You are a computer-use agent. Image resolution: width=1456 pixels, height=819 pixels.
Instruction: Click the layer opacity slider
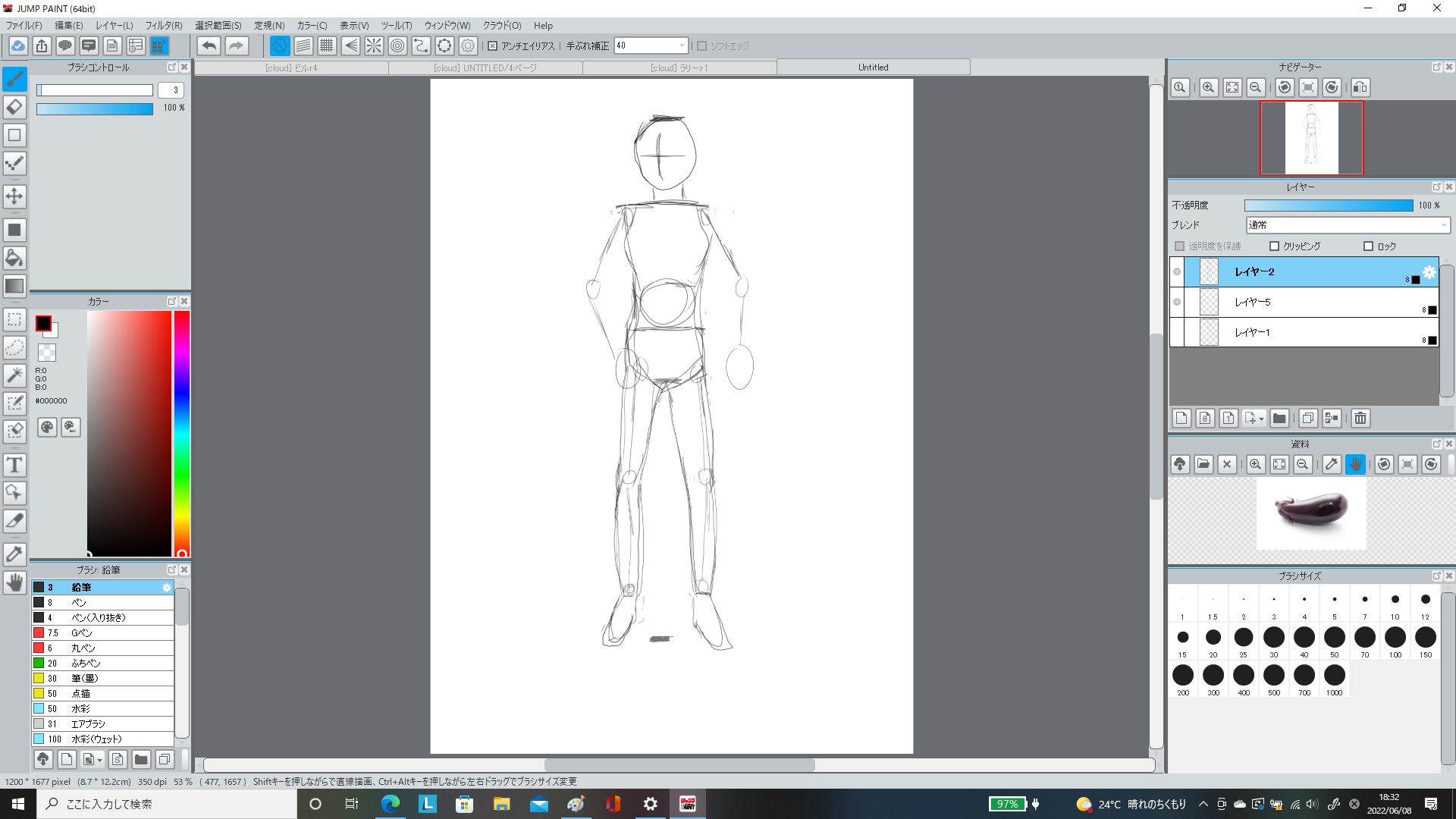(x=1329, y=206)
